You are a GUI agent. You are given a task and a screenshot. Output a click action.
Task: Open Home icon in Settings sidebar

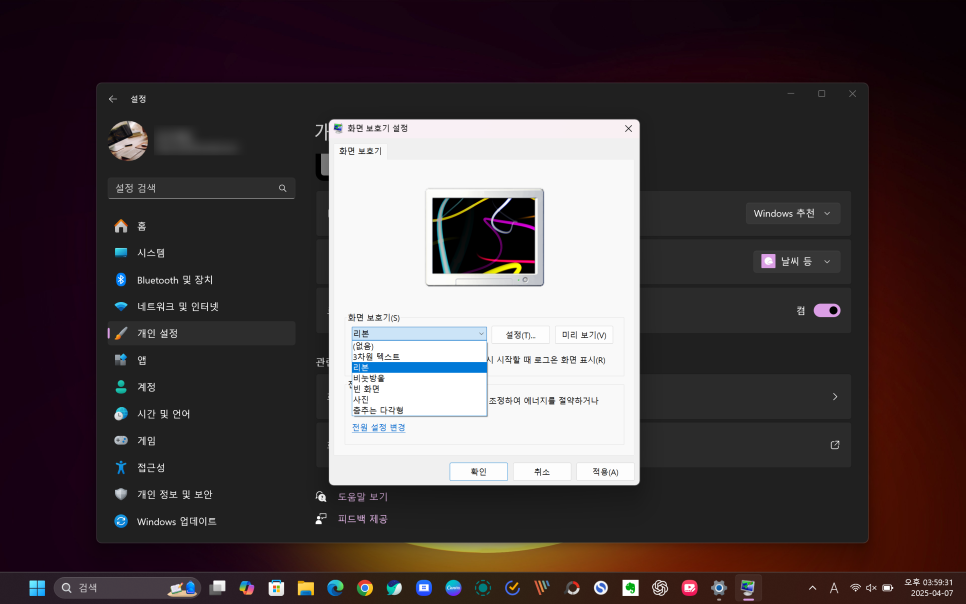121,226
